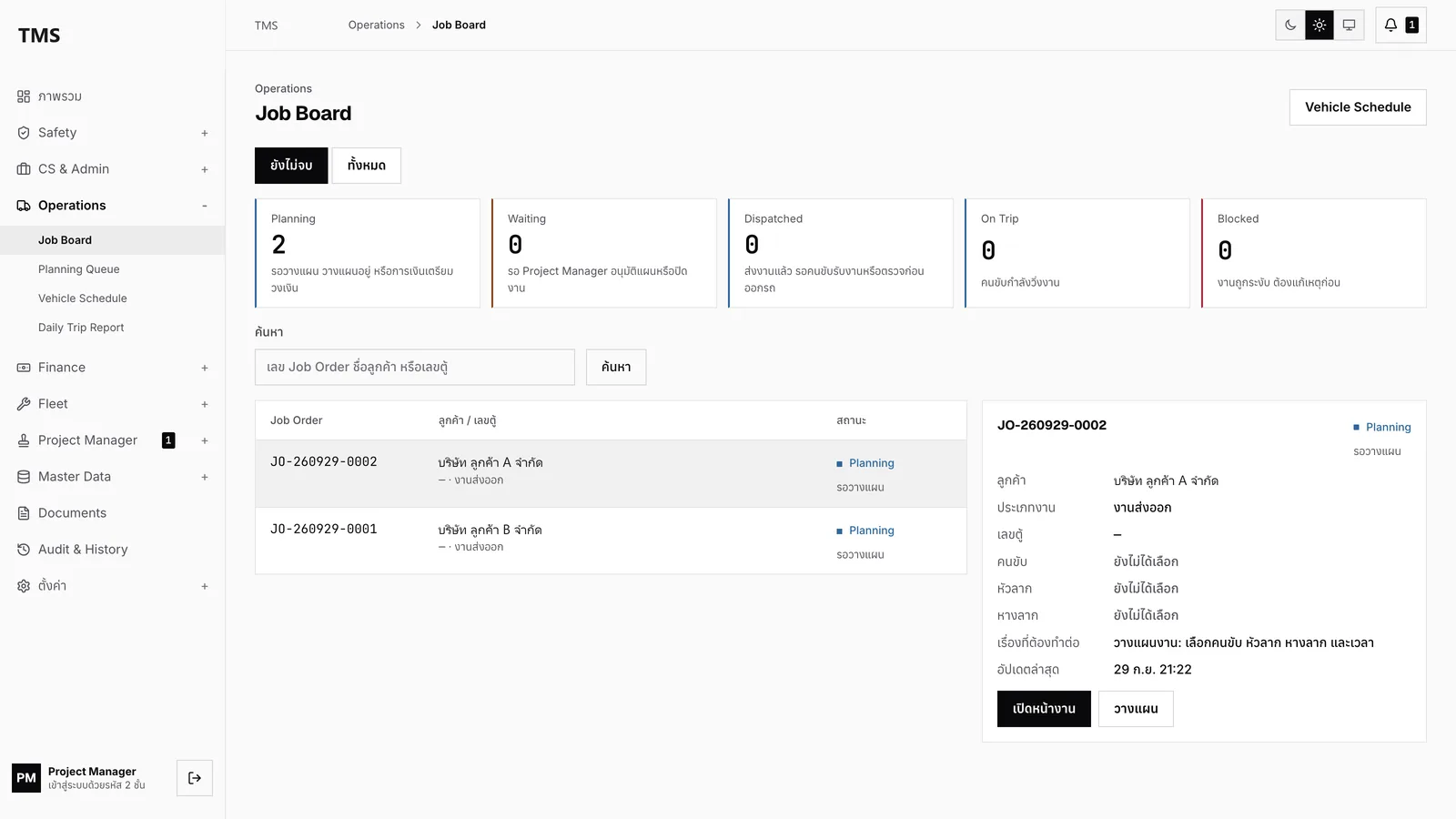This screenshot has height=819, width=1456.
Task: Click the ภาพรวม dashboard icon
Action: [x=24, y=96]
